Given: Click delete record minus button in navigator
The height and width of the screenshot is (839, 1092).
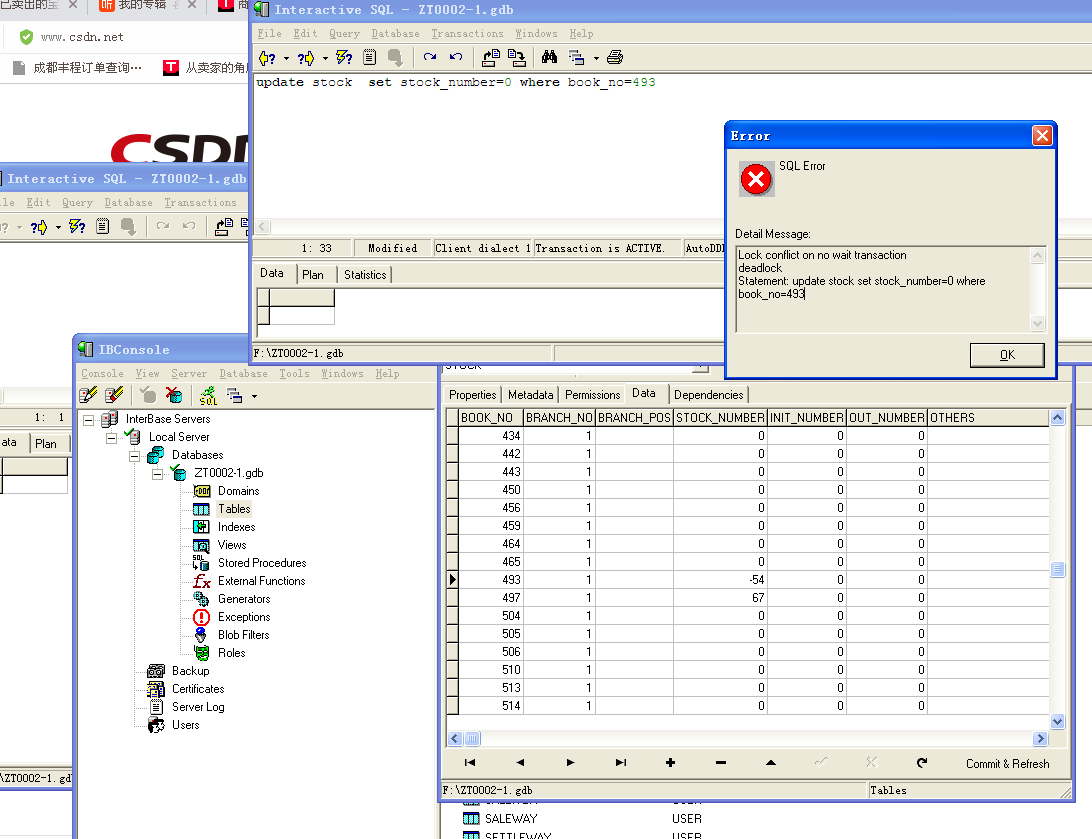Looking at the screenshot, I should coord(721,763).
